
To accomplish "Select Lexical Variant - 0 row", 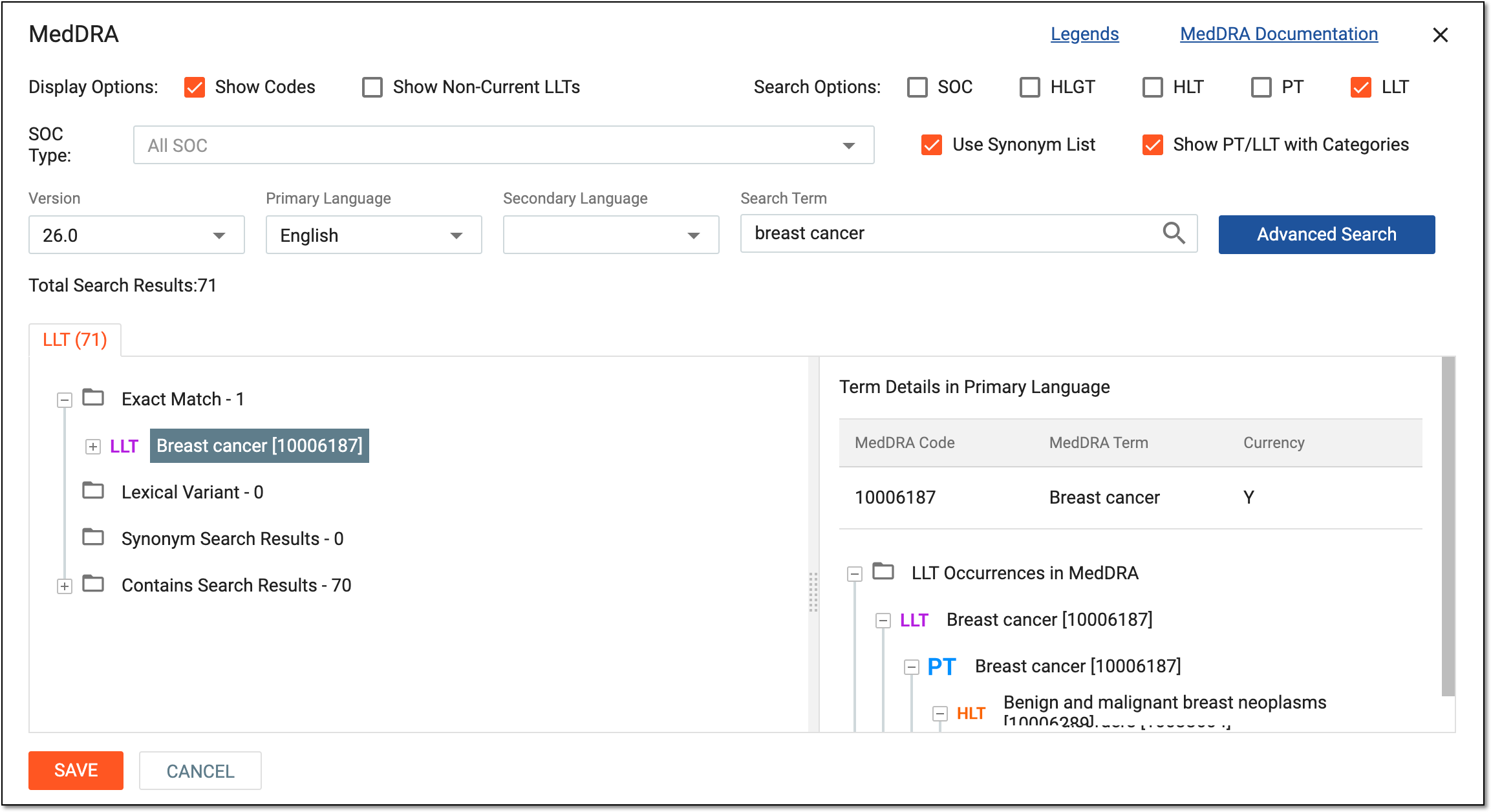I will coord(193,493).
